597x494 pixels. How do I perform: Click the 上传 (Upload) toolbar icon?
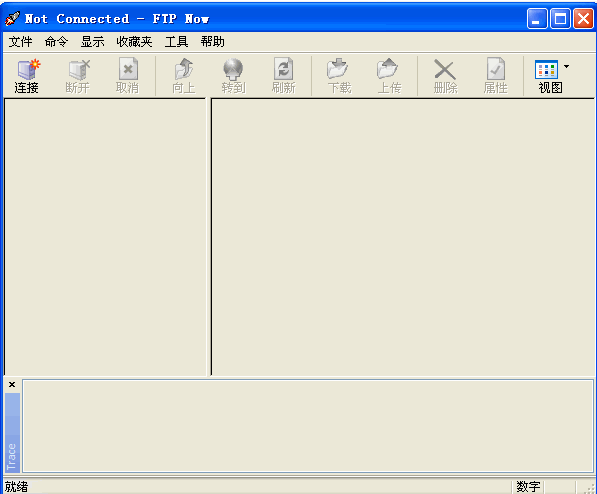click(387, 69)
